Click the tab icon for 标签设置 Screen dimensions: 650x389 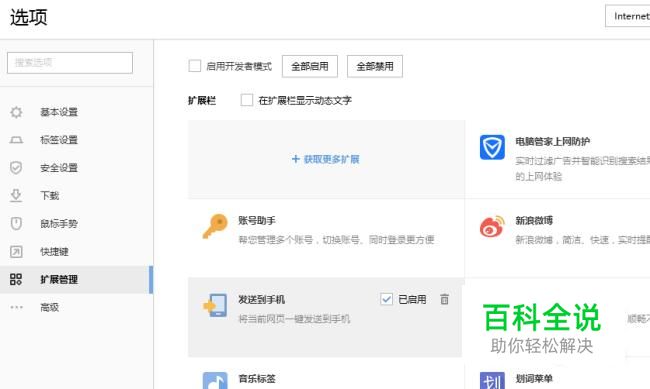click(16, 140)
